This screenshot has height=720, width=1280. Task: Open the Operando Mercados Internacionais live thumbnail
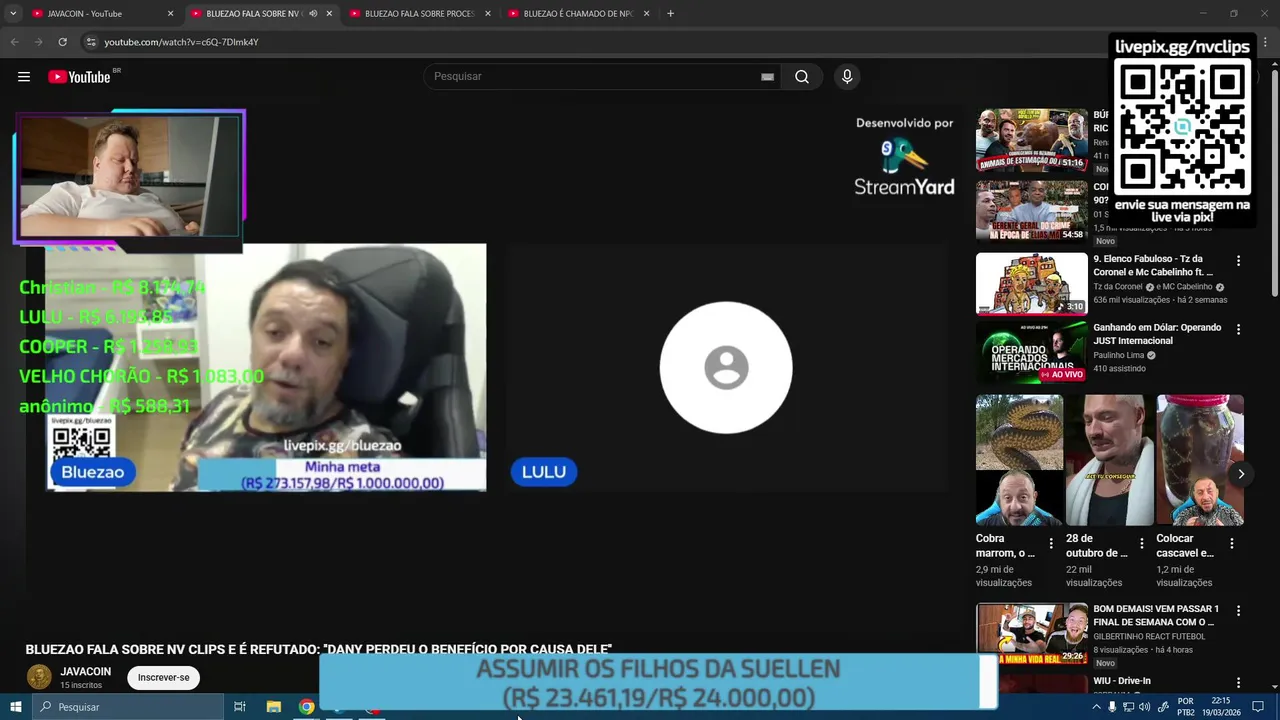(1031, 353)
